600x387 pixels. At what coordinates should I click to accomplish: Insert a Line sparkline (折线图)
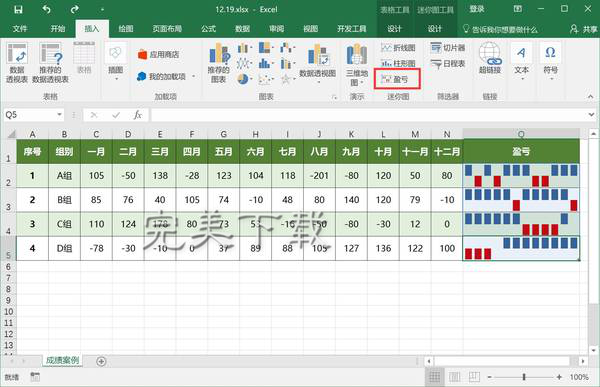click(x=398, y=48)
